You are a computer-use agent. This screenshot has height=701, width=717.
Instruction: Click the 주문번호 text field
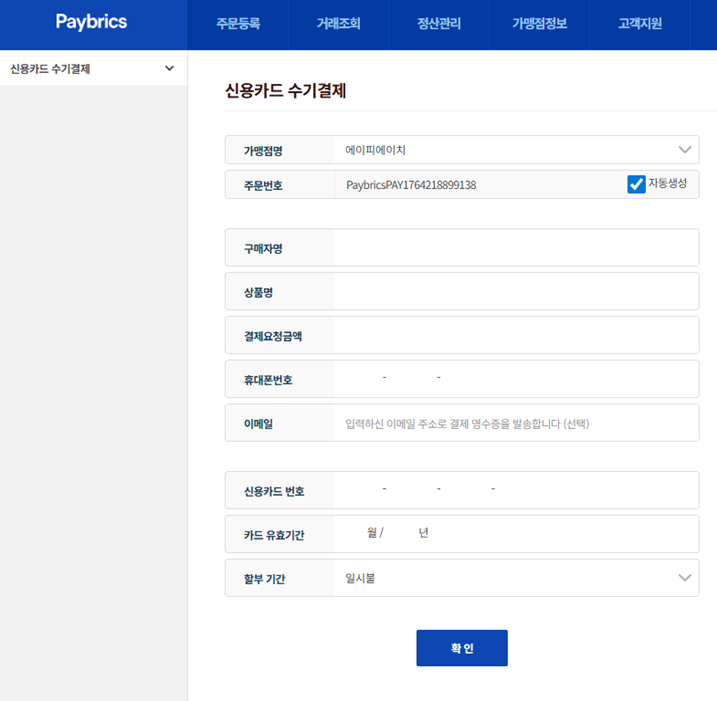480,185
